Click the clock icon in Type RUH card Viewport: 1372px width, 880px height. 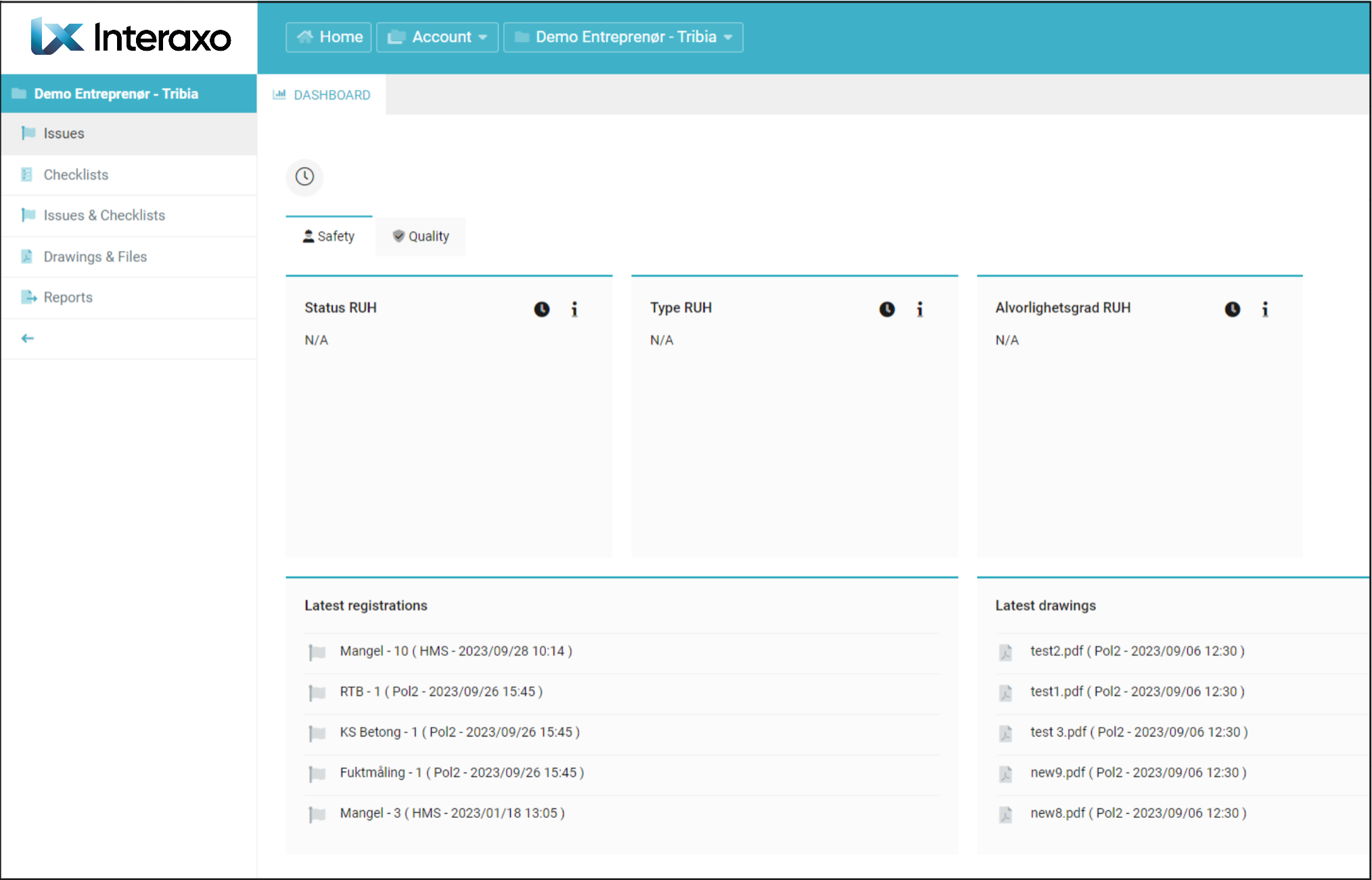click(x=886, y=309)
